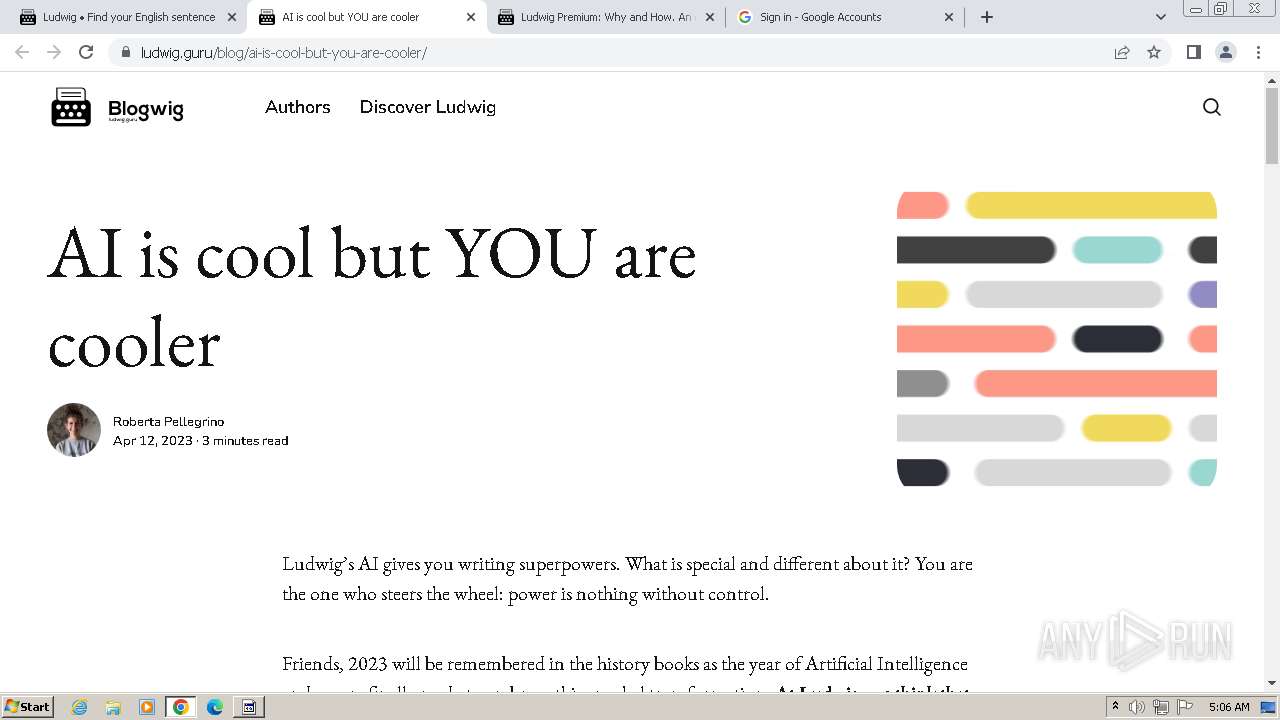Open a new browser tab
Viewport: 1280px width, 720px height.
987,17
